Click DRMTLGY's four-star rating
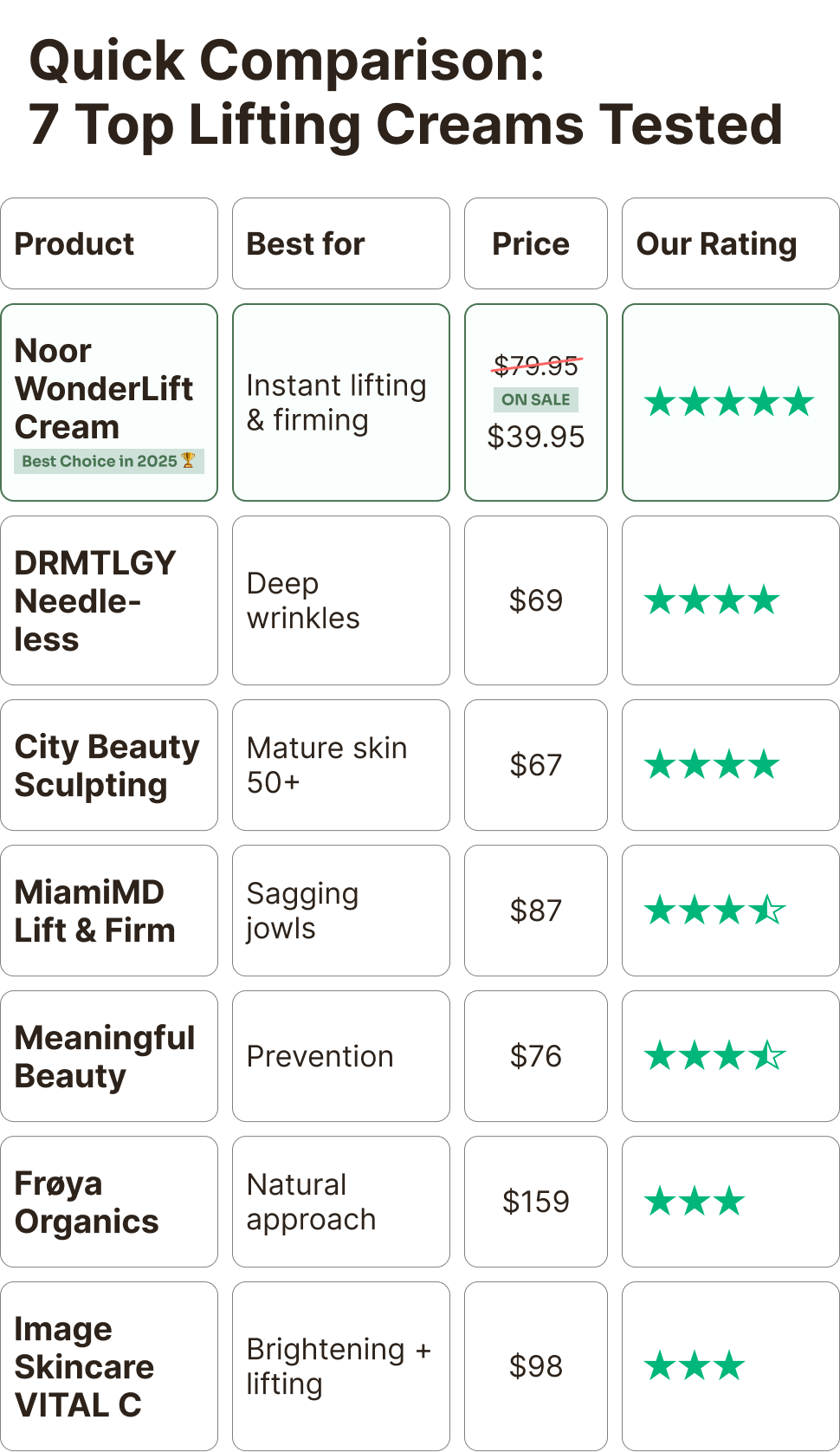 coord(712,600)
